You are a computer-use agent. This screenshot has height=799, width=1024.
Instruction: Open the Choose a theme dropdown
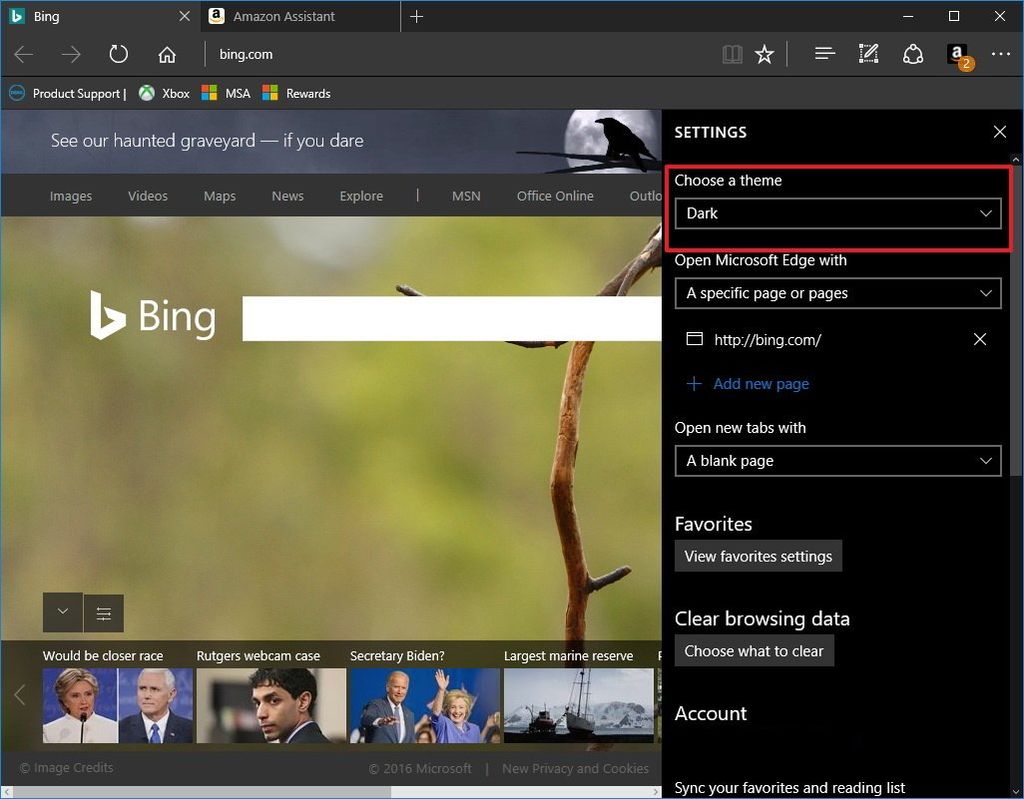pyautogui.click(x=837, y=213)
